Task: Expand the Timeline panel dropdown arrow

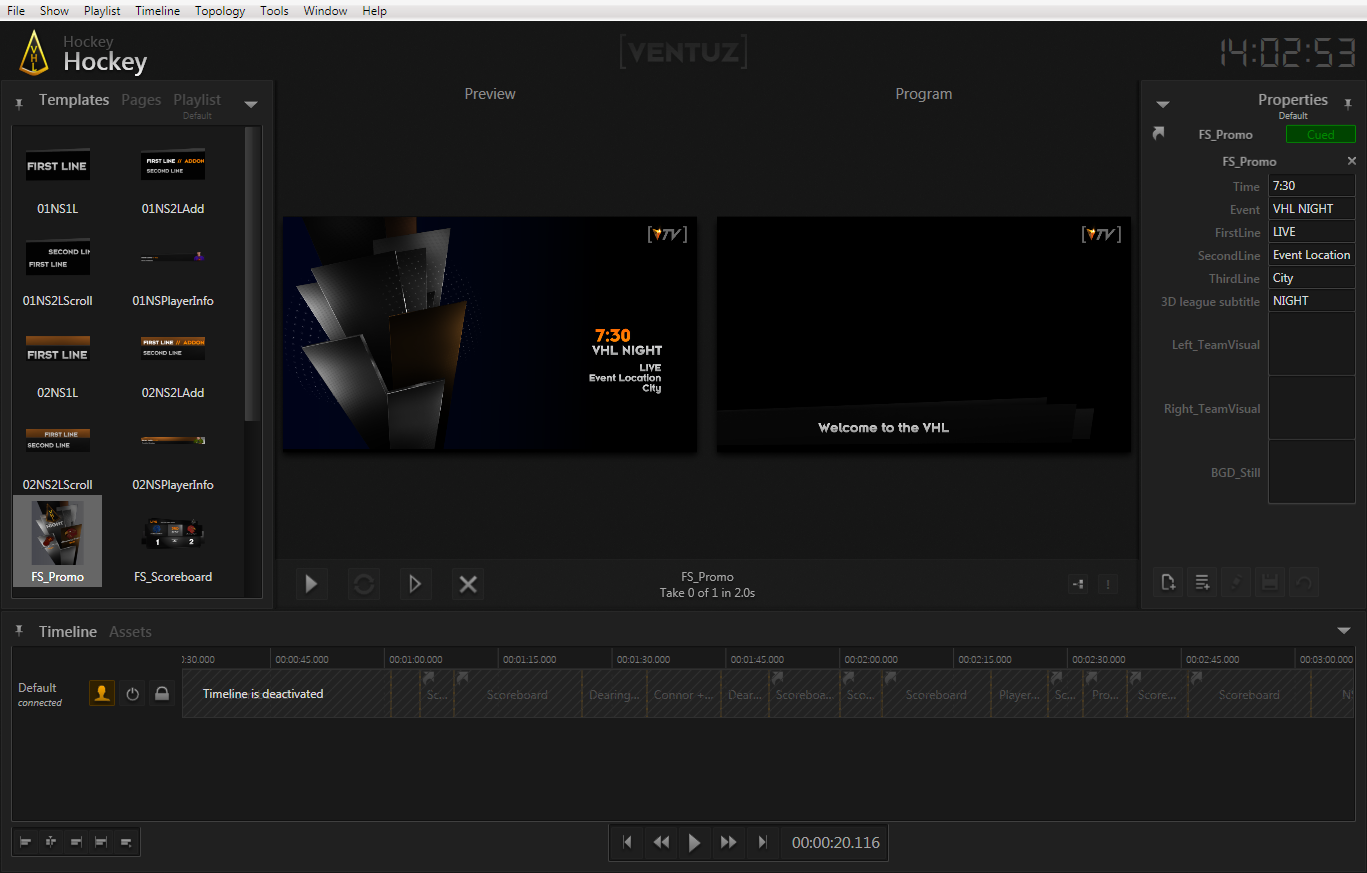Action: point(1344,631)
